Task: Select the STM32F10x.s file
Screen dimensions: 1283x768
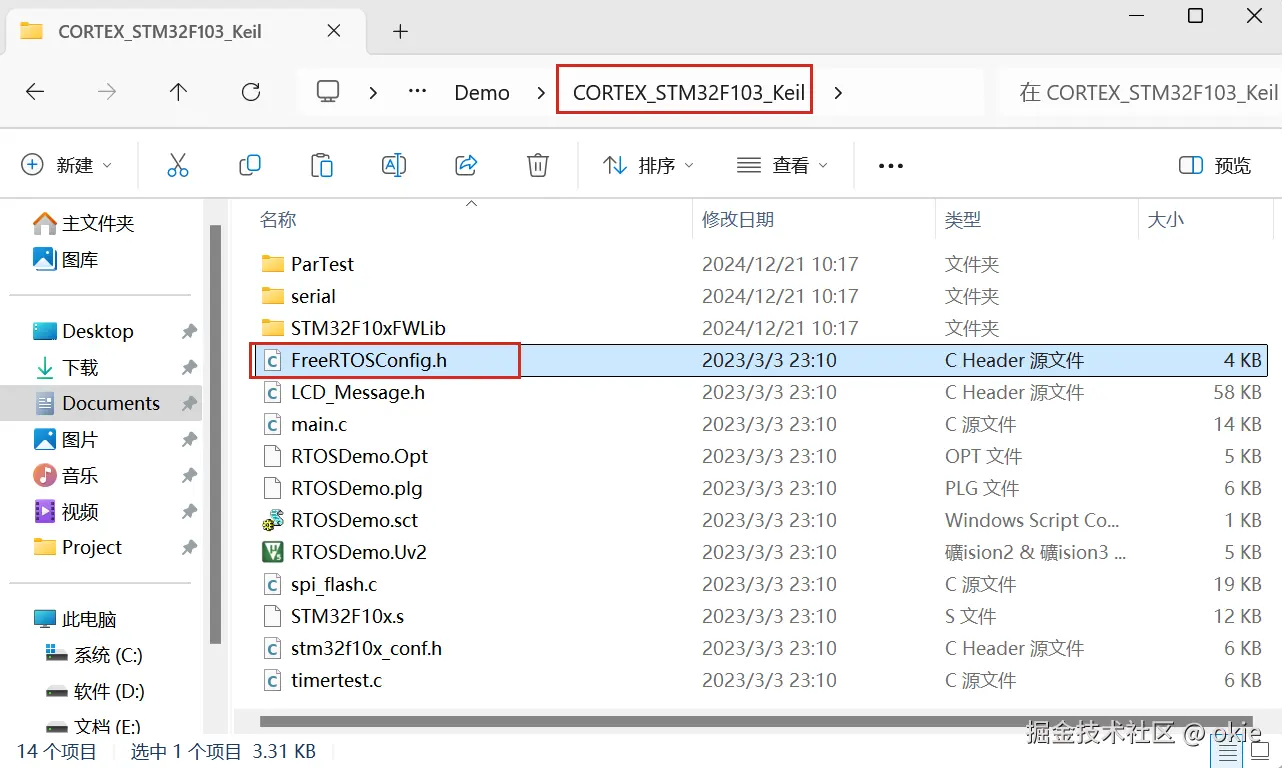Action: point(760,616)
